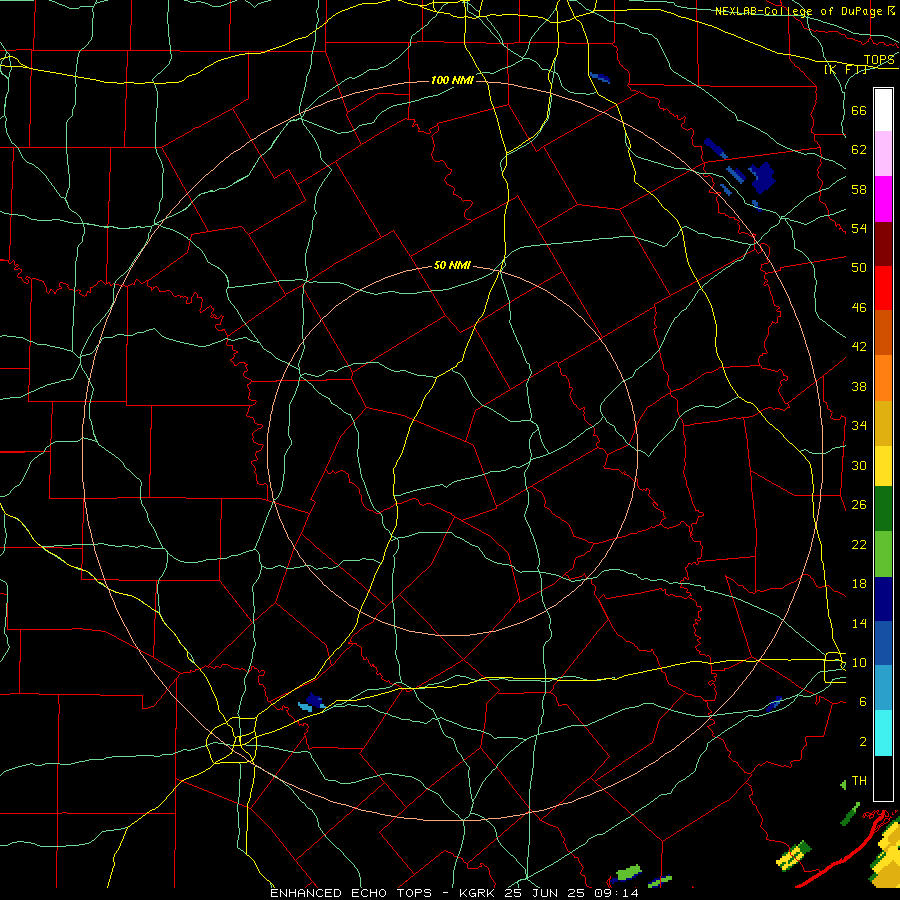Click the 'TH' legend label

pos(859,781)
